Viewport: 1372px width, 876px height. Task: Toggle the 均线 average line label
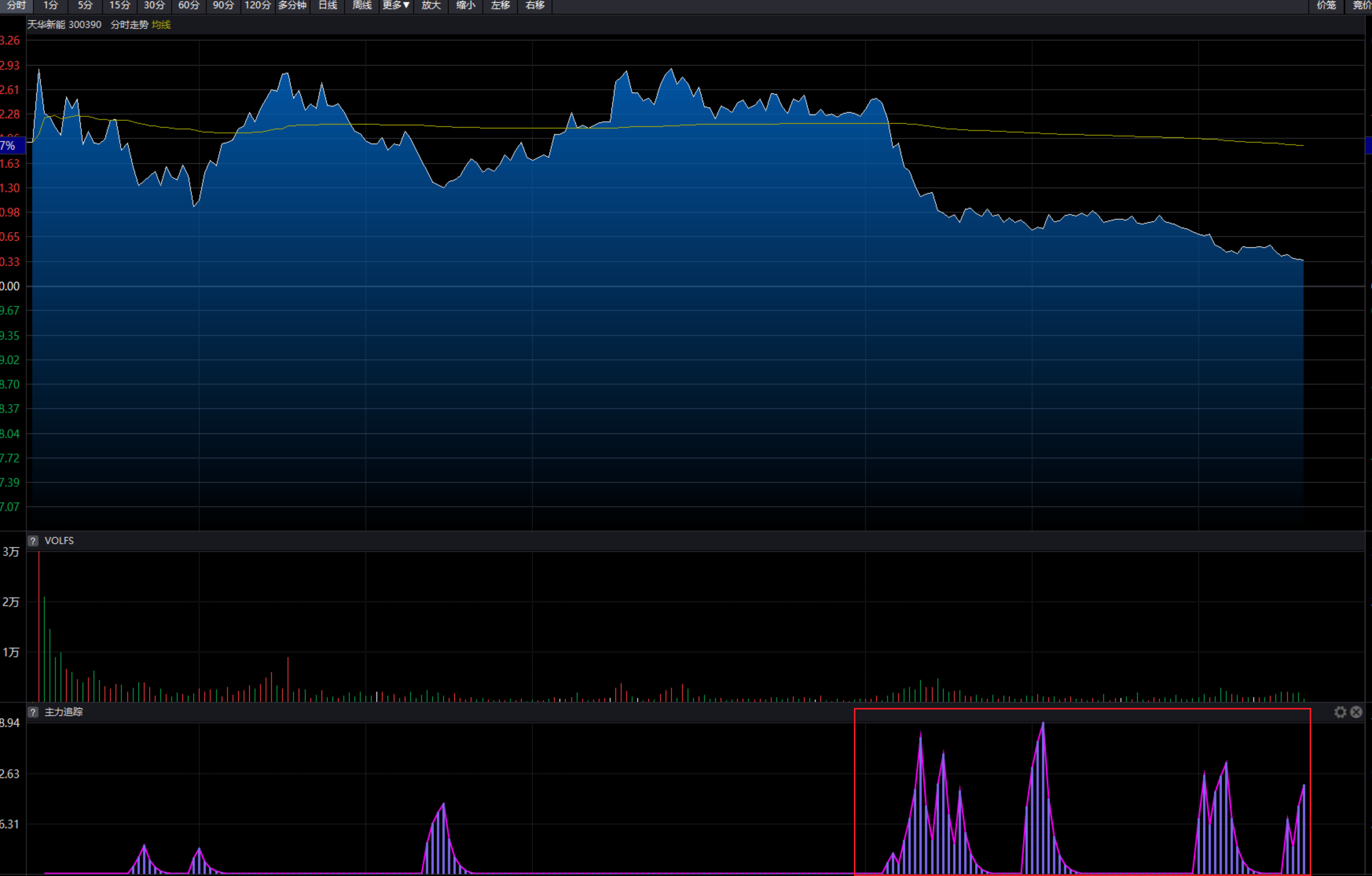(x=161, y=25)
